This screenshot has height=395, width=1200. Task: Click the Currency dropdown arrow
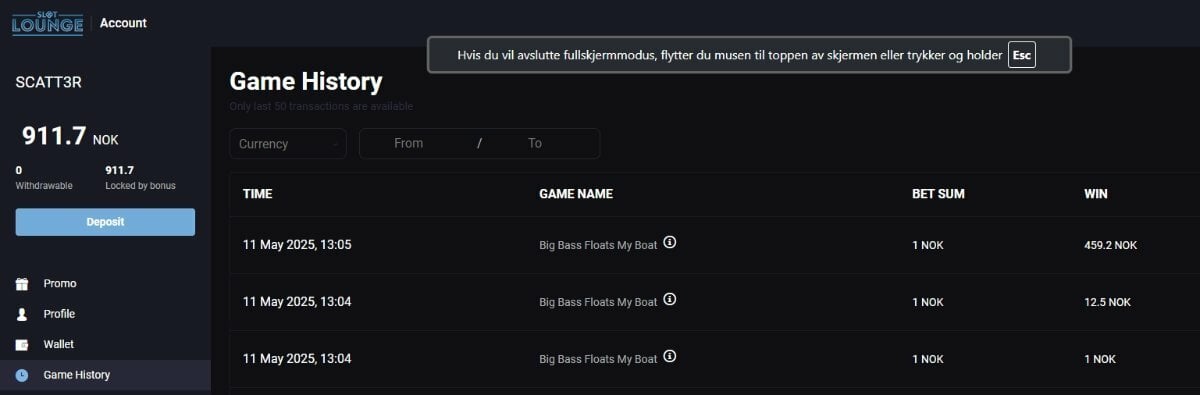334,144
